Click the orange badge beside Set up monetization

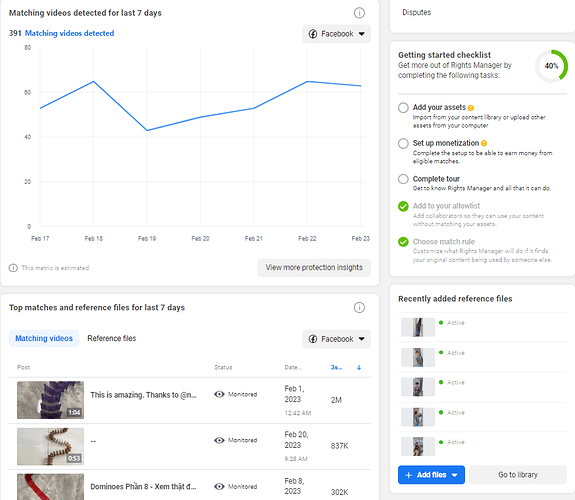click(484, 143)
